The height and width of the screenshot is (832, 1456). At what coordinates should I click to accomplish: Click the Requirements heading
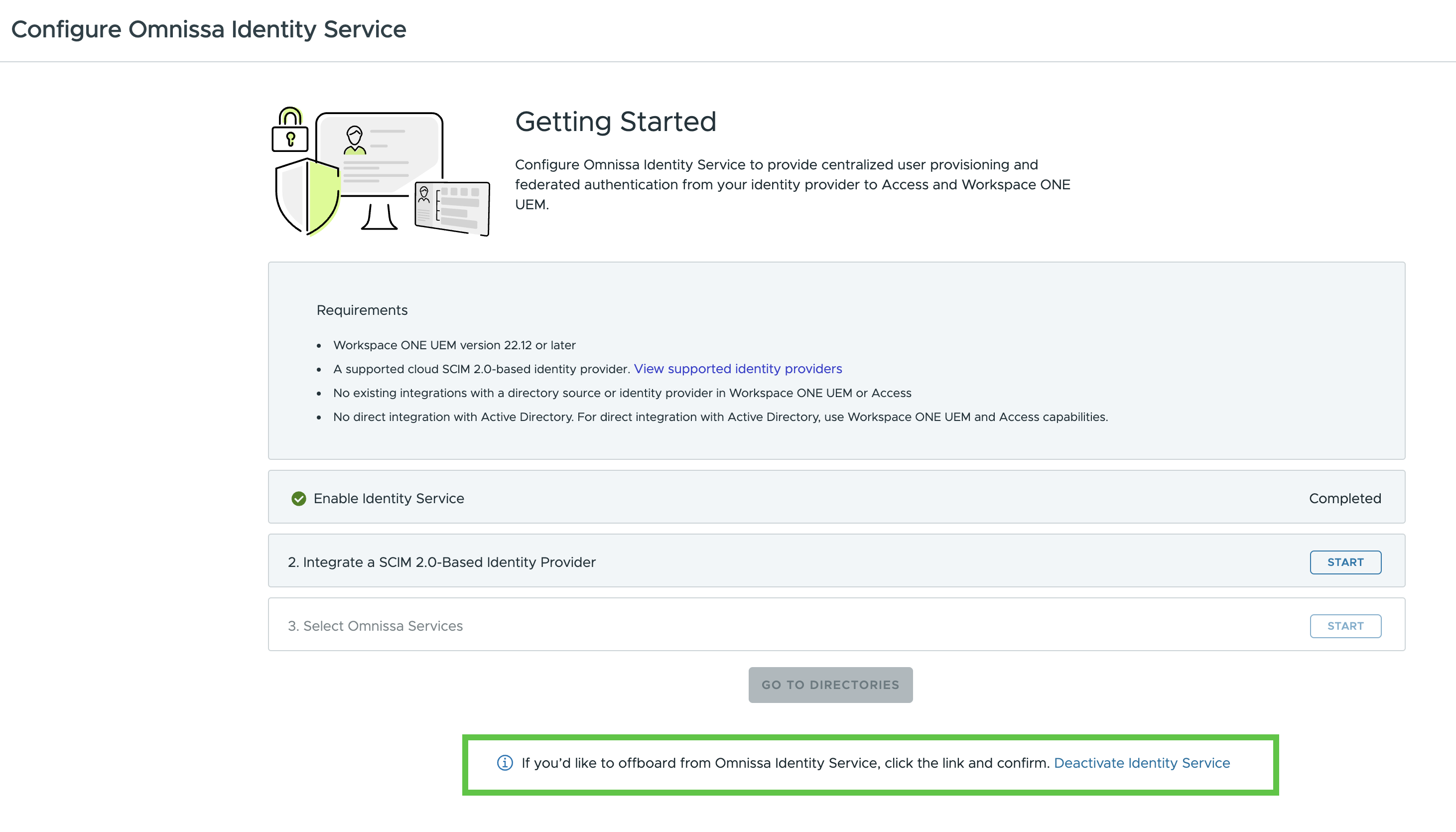(x=362, y=310)
